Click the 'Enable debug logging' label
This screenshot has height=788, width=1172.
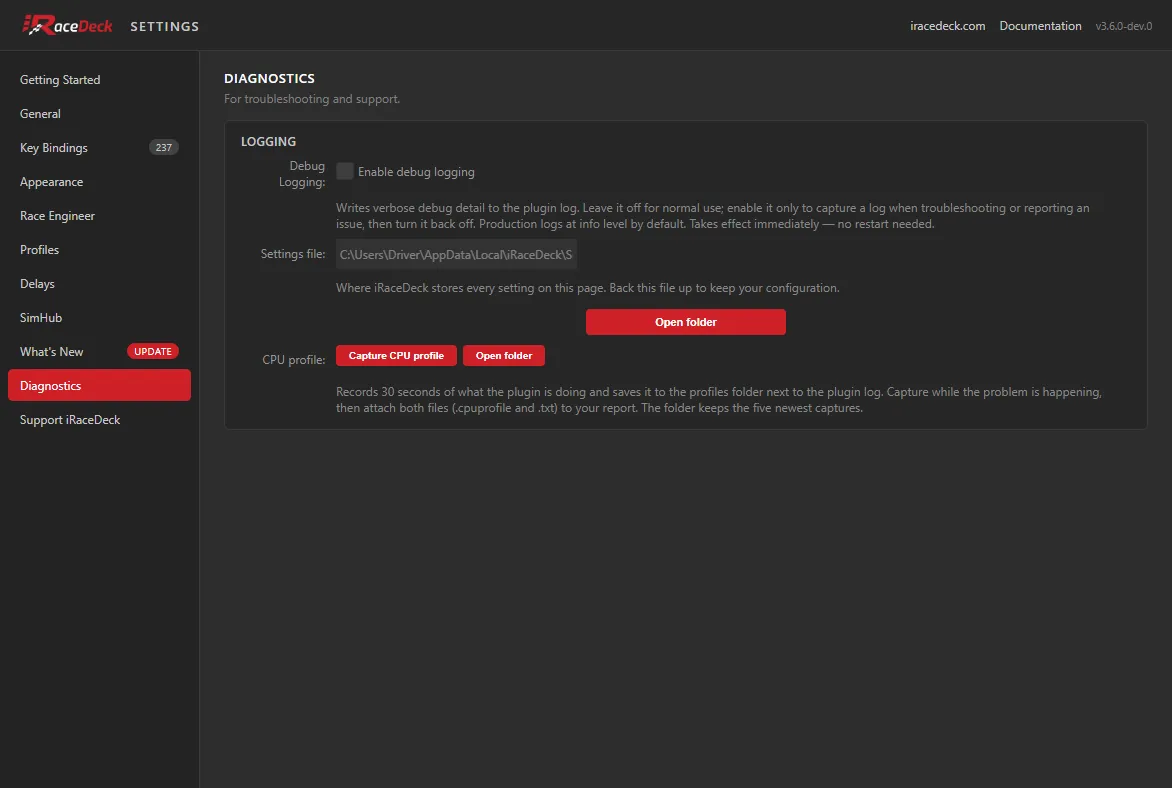click(x=416, y=172)
